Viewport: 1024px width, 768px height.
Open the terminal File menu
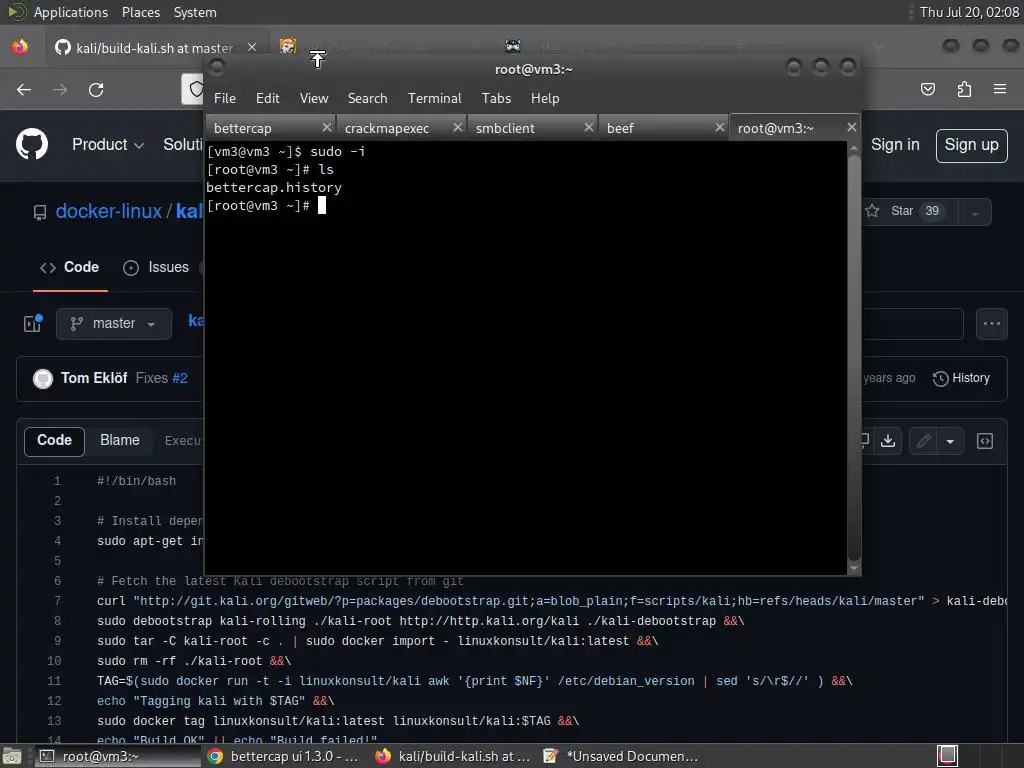click(x=225, y=98)
